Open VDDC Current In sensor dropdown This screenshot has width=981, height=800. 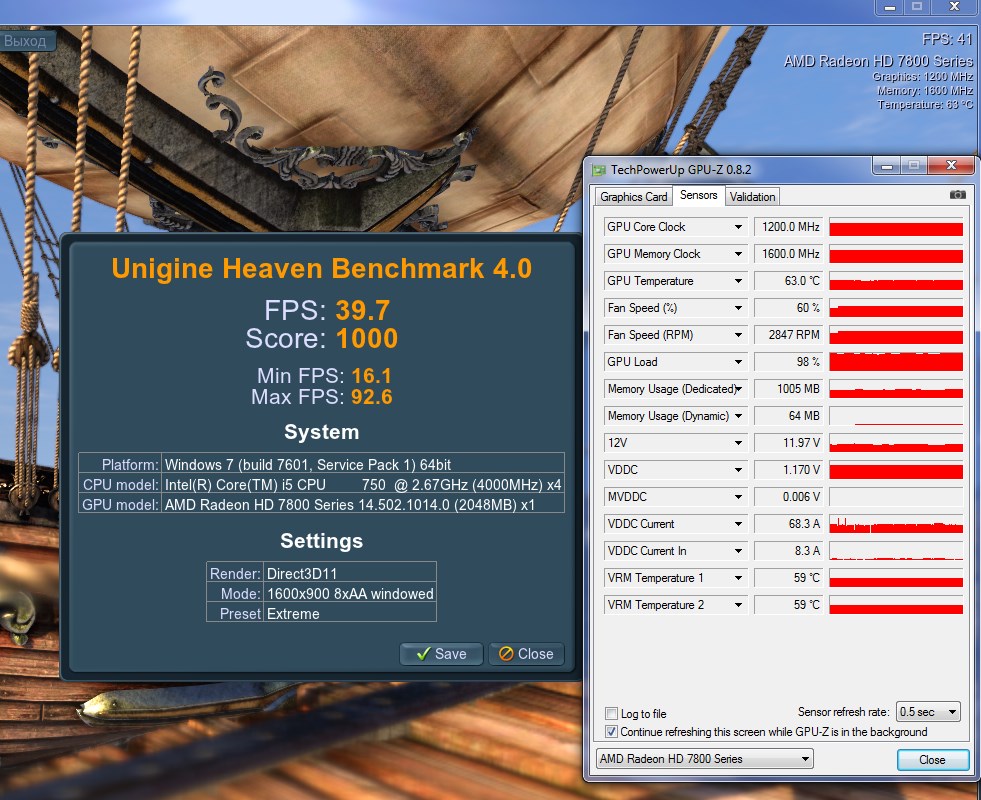tap(738, 551)
